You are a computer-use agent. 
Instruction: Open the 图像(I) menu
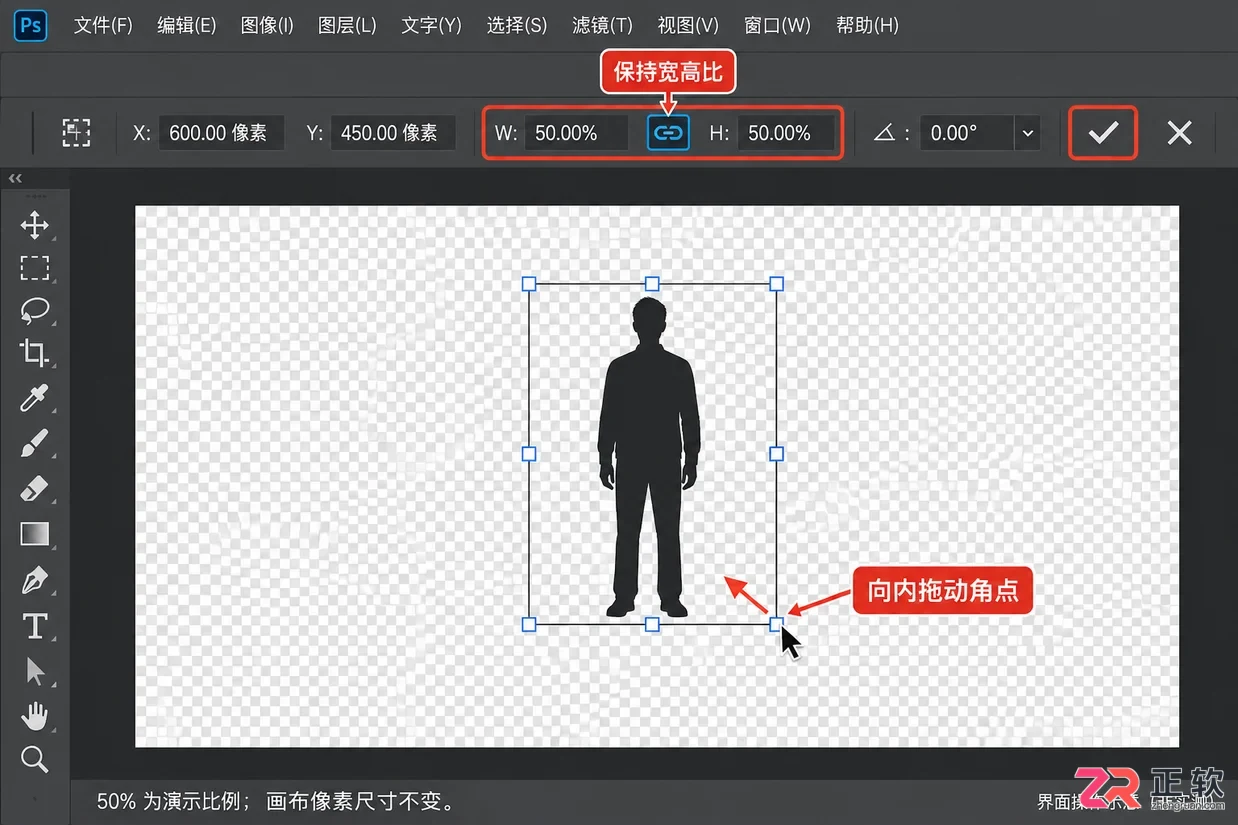267,25
